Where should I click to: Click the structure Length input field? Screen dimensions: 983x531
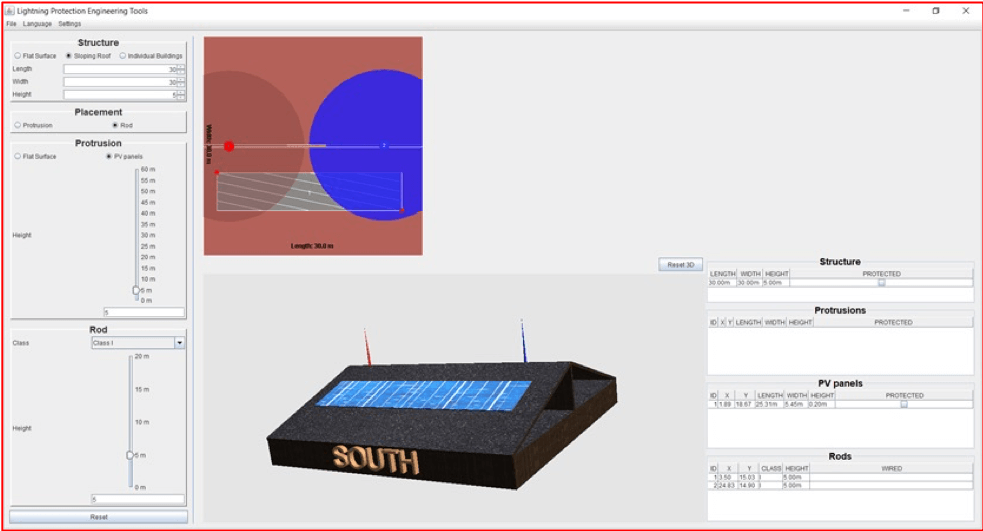click(x=120, y=69)
